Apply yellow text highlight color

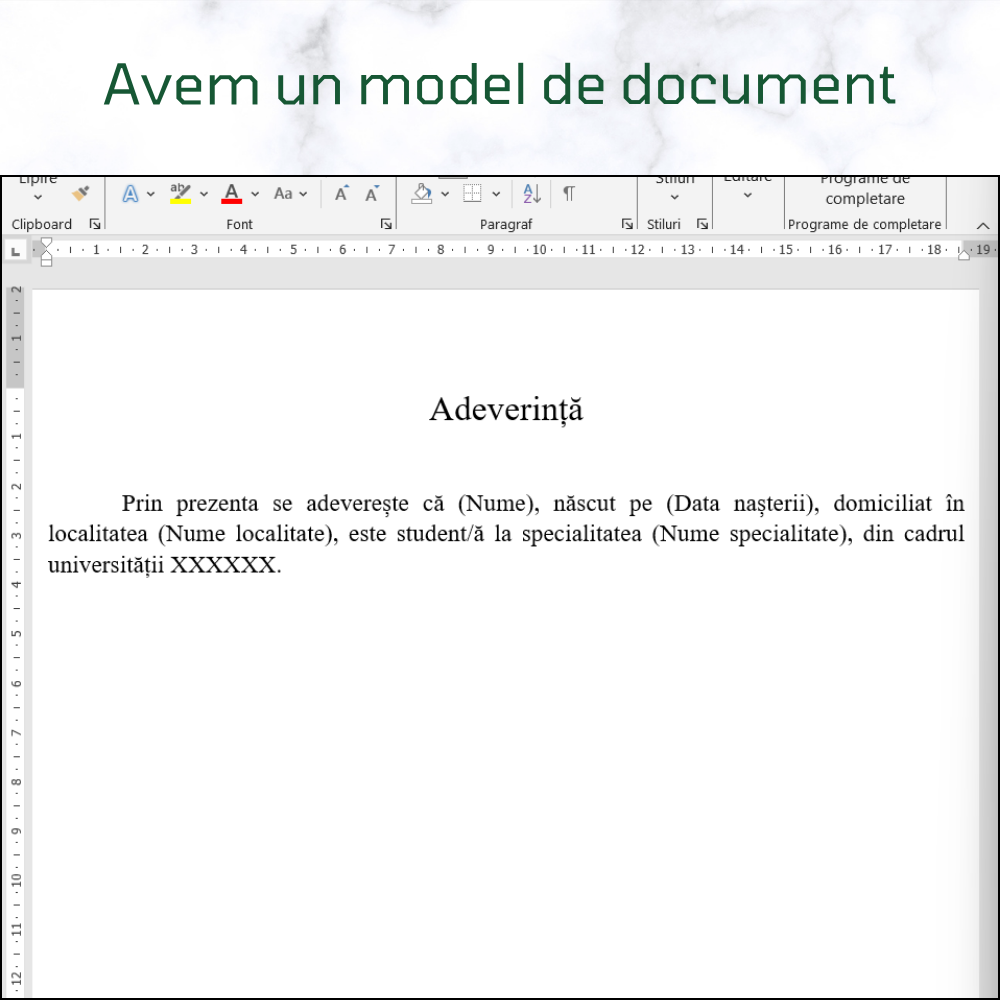[180, 193]
